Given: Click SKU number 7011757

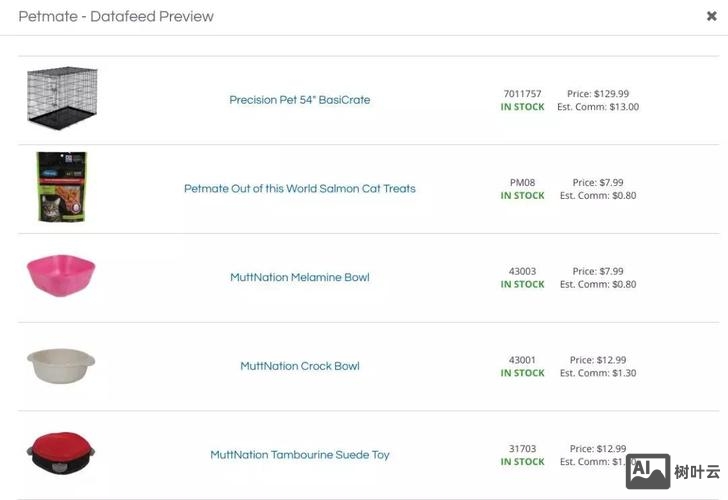Looking at the screenshot, I should tap(522, 94).
